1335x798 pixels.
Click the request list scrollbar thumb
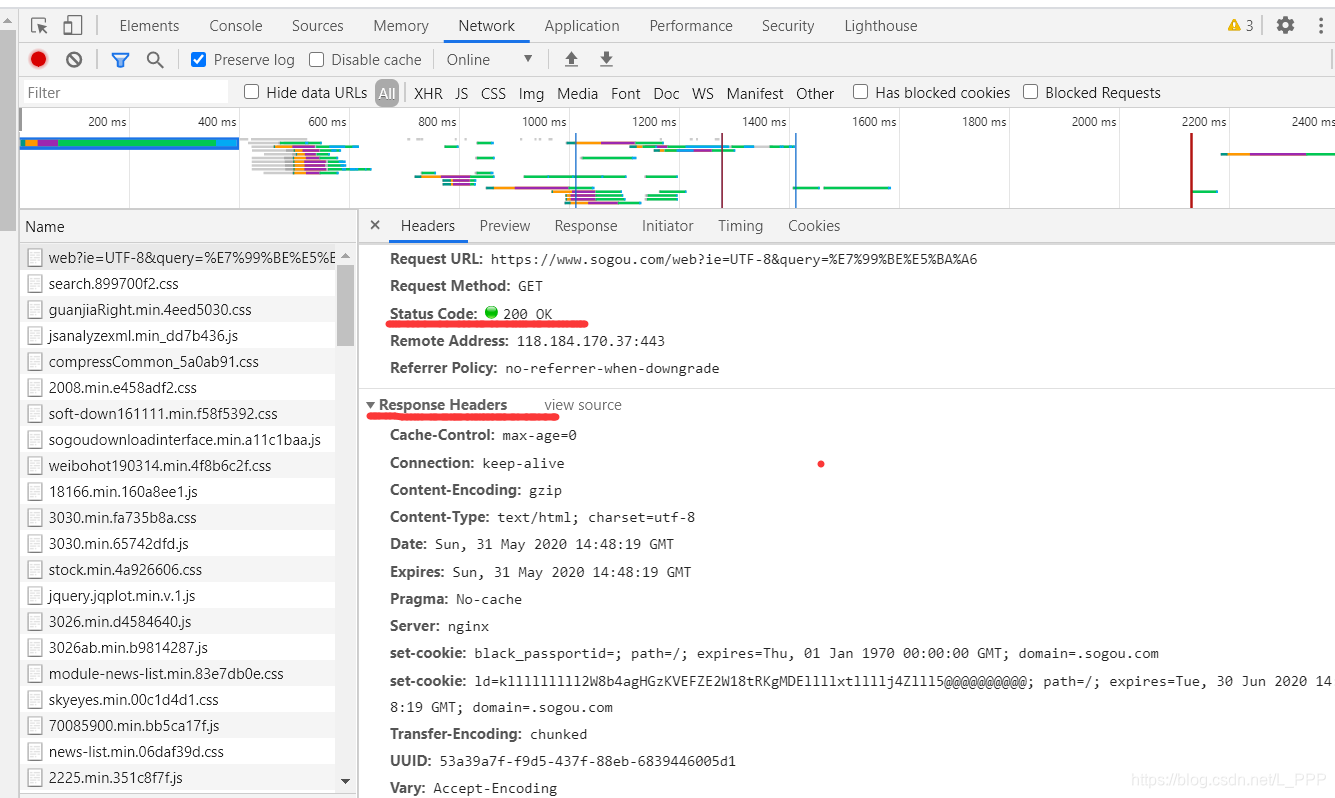pyautogui.click(x=345, y=305)
